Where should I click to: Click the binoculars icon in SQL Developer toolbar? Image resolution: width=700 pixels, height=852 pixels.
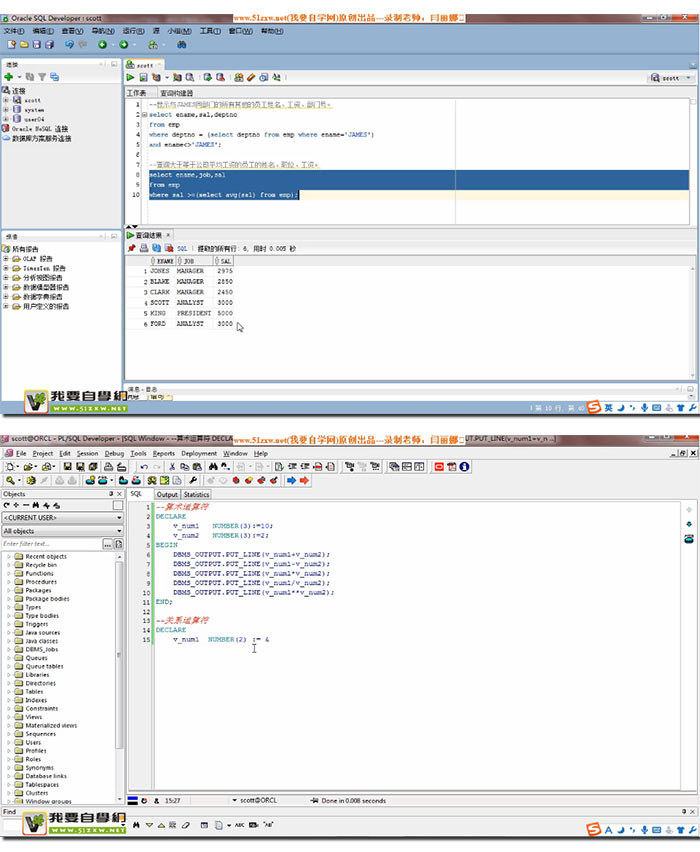coord(182,45)
